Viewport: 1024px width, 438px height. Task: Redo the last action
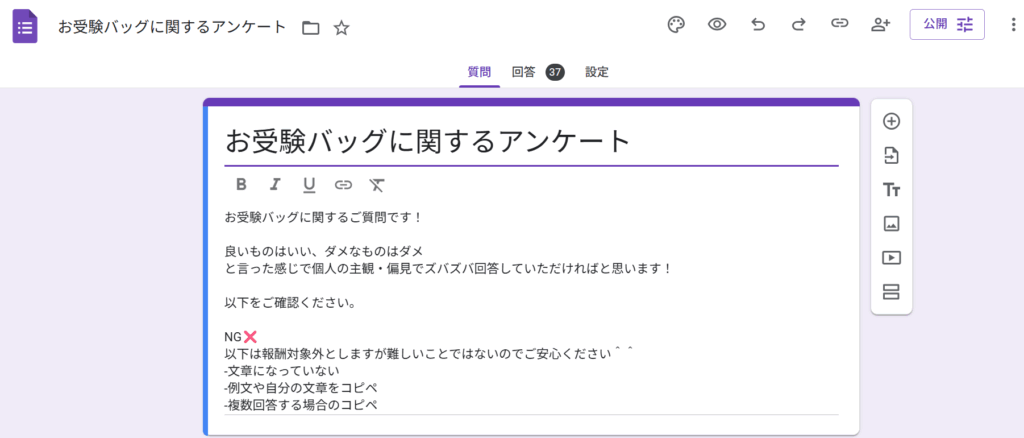pyautogui.click(x=798, y=25)
